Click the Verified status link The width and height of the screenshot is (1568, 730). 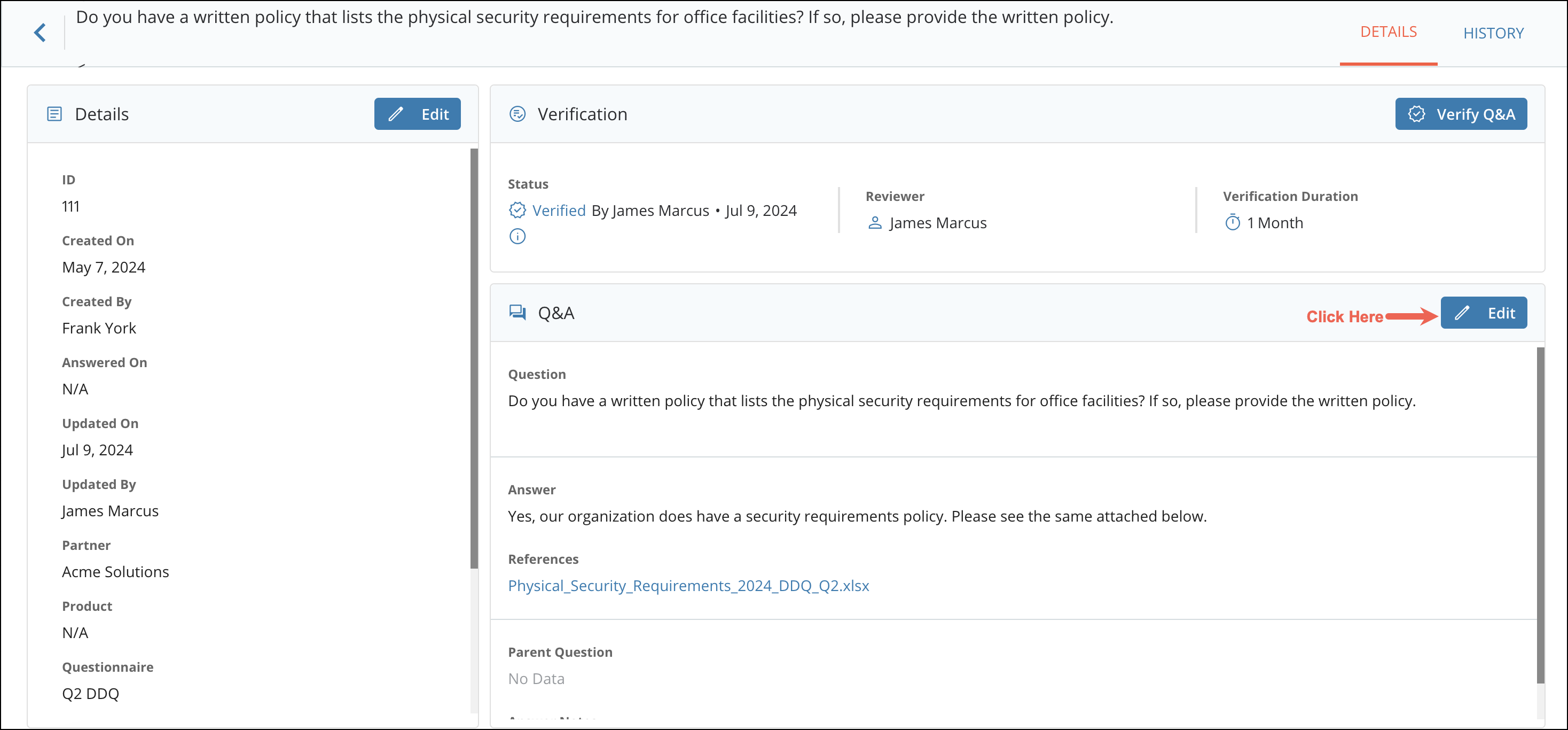tap(559, 210)
